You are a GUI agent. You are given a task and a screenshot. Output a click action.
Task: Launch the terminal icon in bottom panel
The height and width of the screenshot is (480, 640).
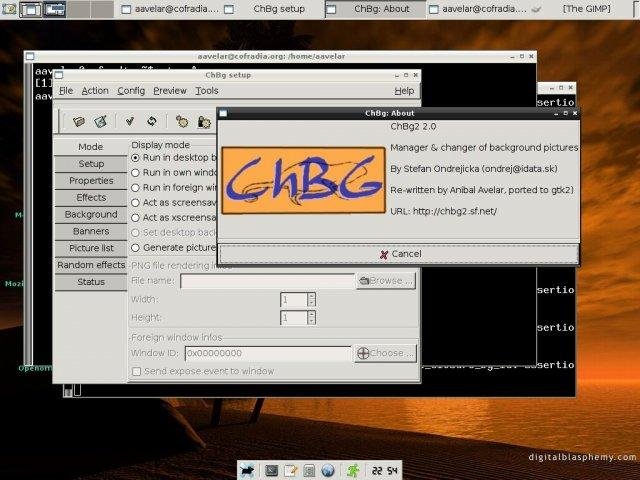(271, 471)
